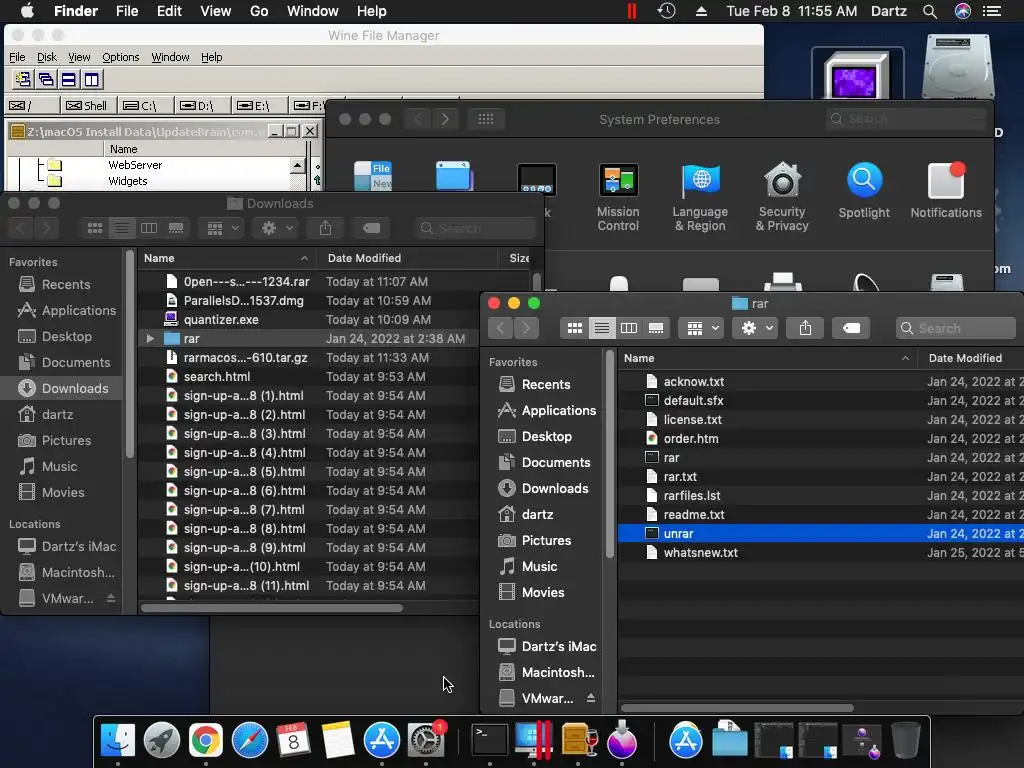The height and width of the screenshot is (768, 1024).
Task: Open Action gear dropdown in rar window
Action: click(x=756, y=328)
